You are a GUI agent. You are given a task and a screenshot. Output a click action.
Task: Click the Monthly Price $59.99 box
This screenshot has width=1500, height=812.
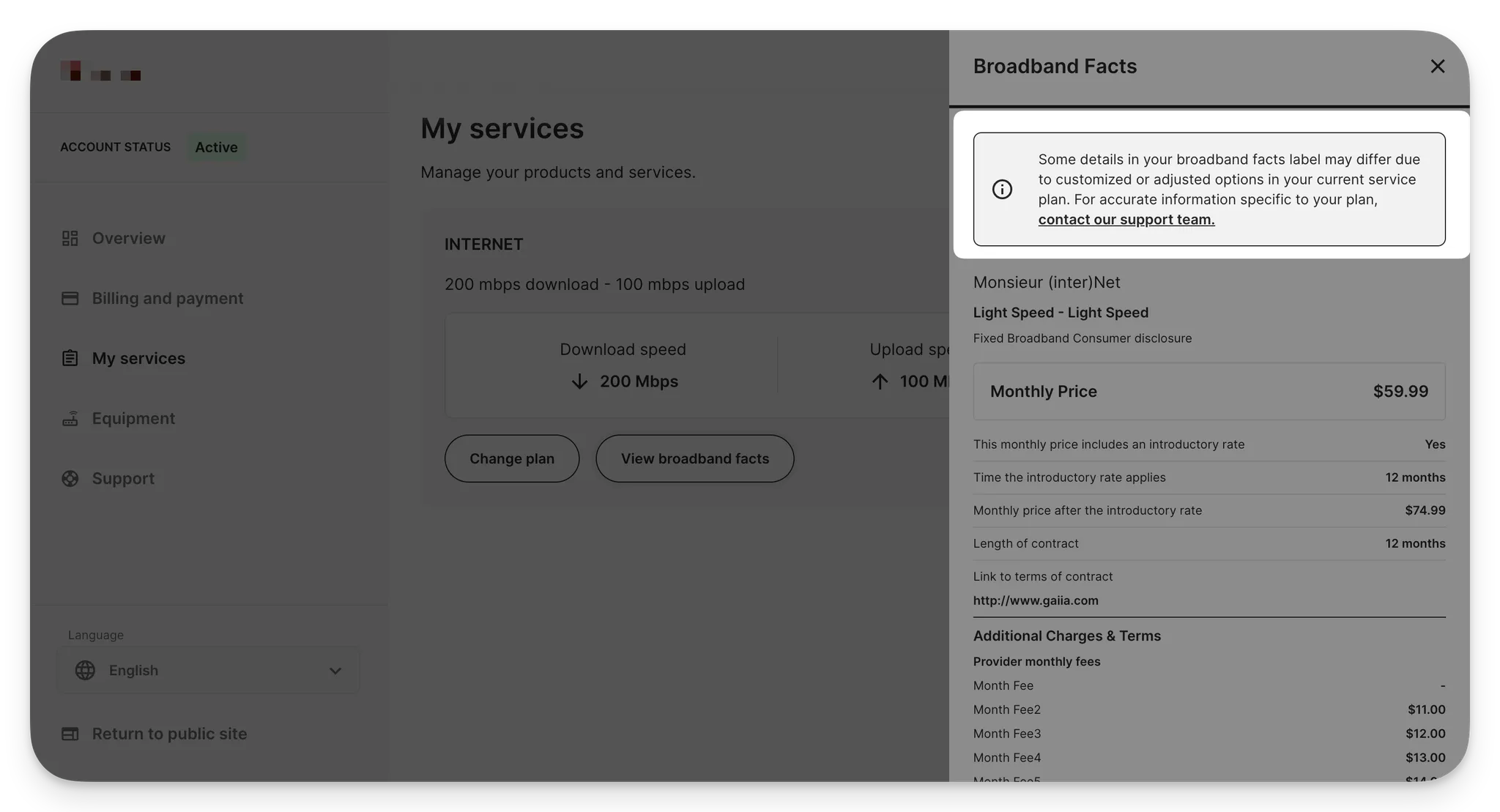click(x=1209, y=392)
